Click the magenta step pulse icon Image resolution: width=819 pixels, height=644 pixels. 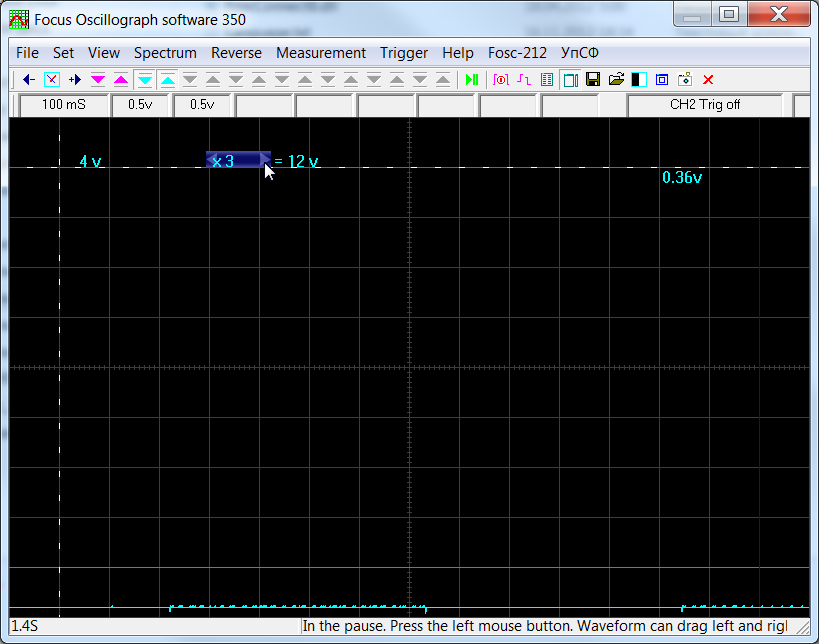[523, 80]
